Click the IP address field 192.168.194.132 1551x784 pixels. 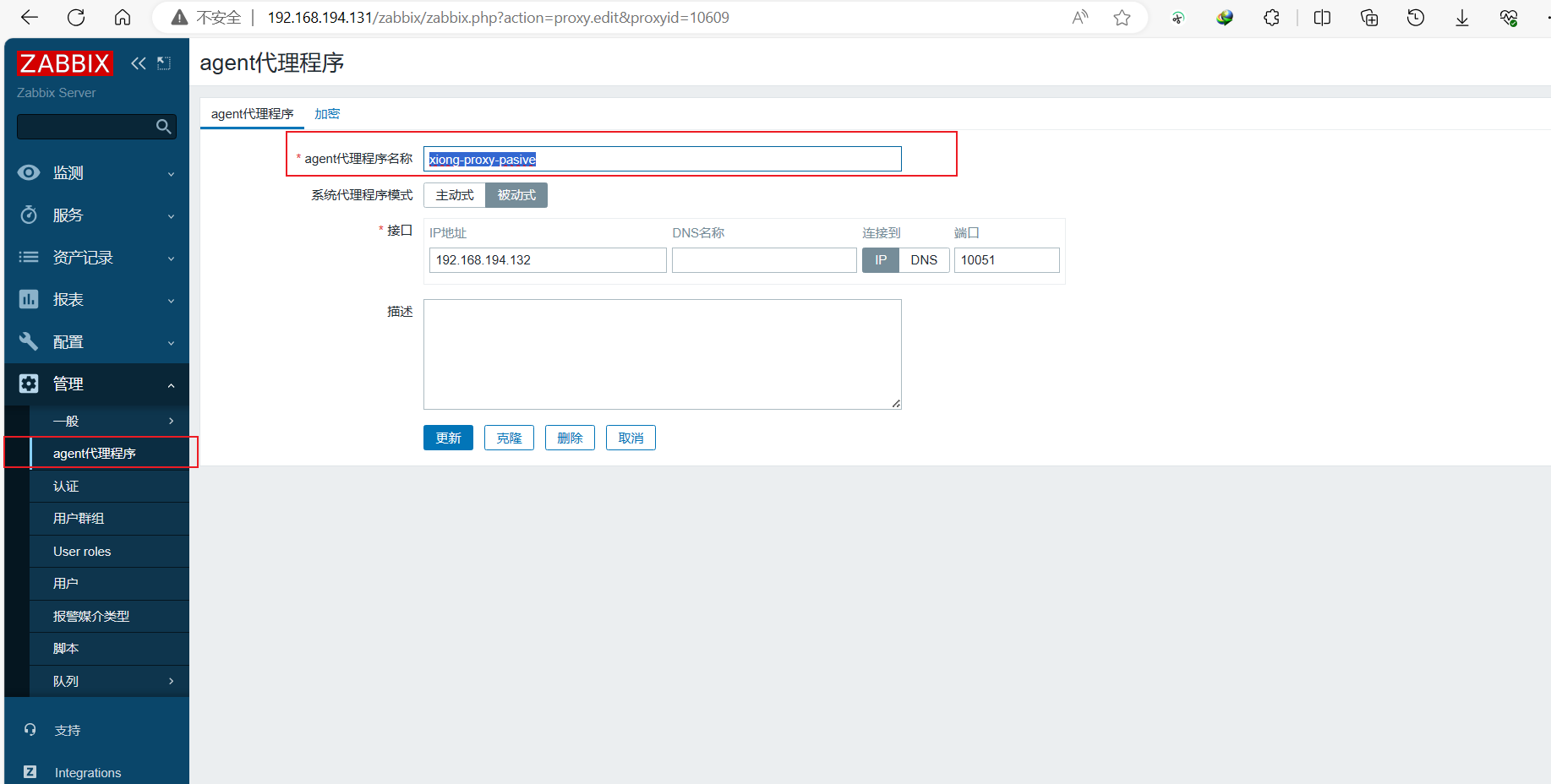[548, 260]
